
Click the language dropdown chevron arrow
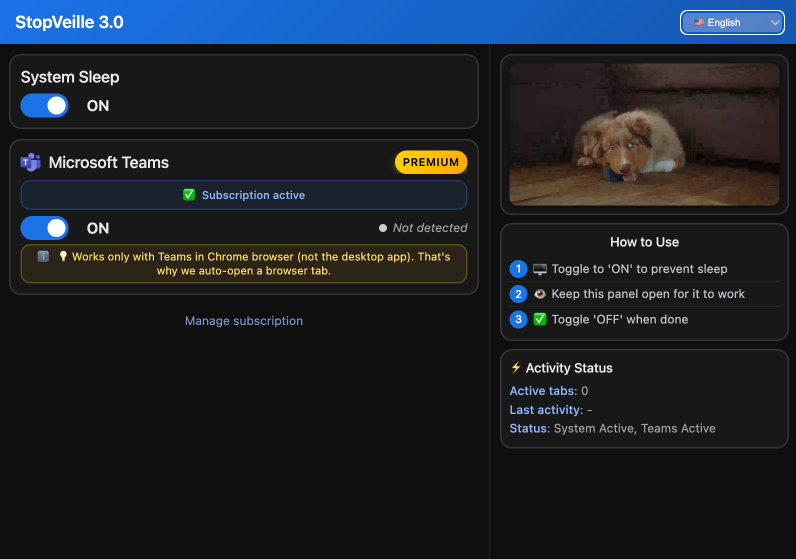point(775,22)
